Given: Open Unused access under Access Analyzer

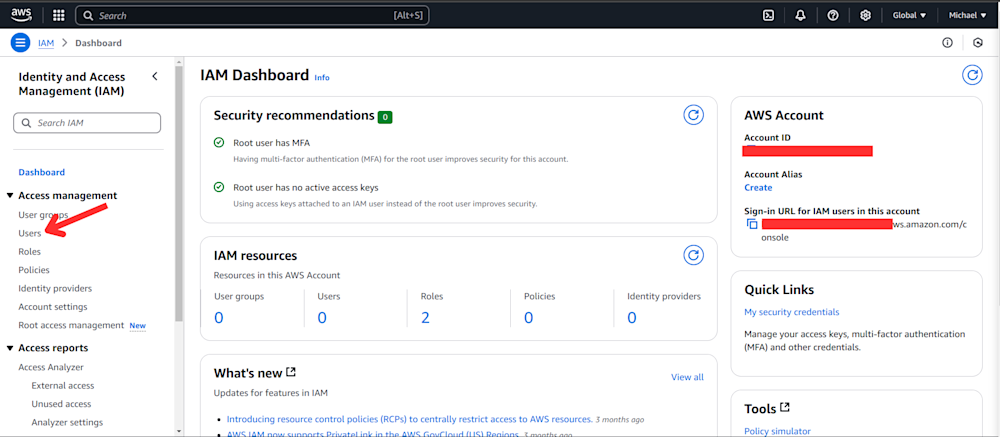Looking at the screenshot, I should (x=61, y=404).
